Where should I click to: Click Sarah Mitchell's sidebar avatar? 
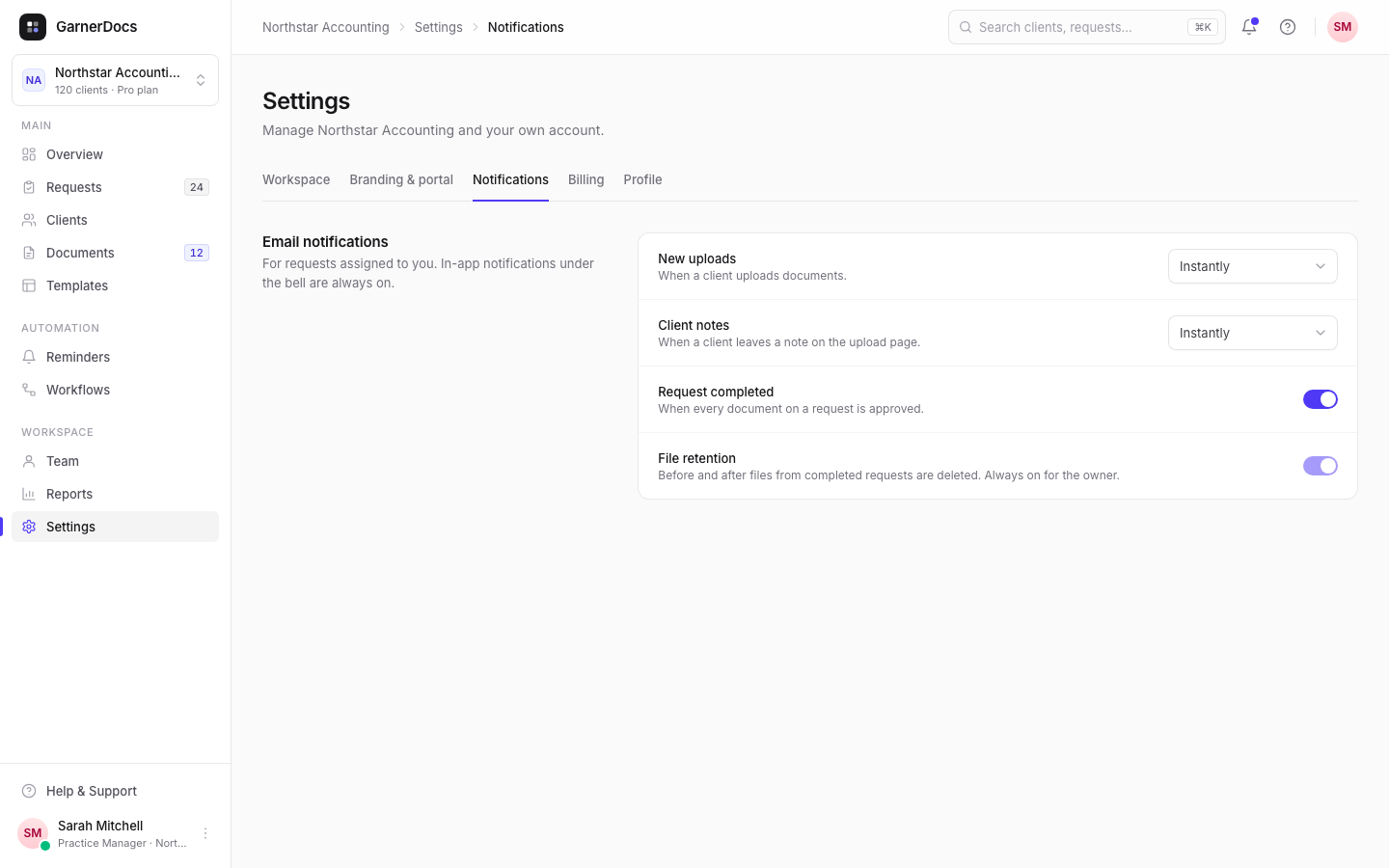point(33,833)
